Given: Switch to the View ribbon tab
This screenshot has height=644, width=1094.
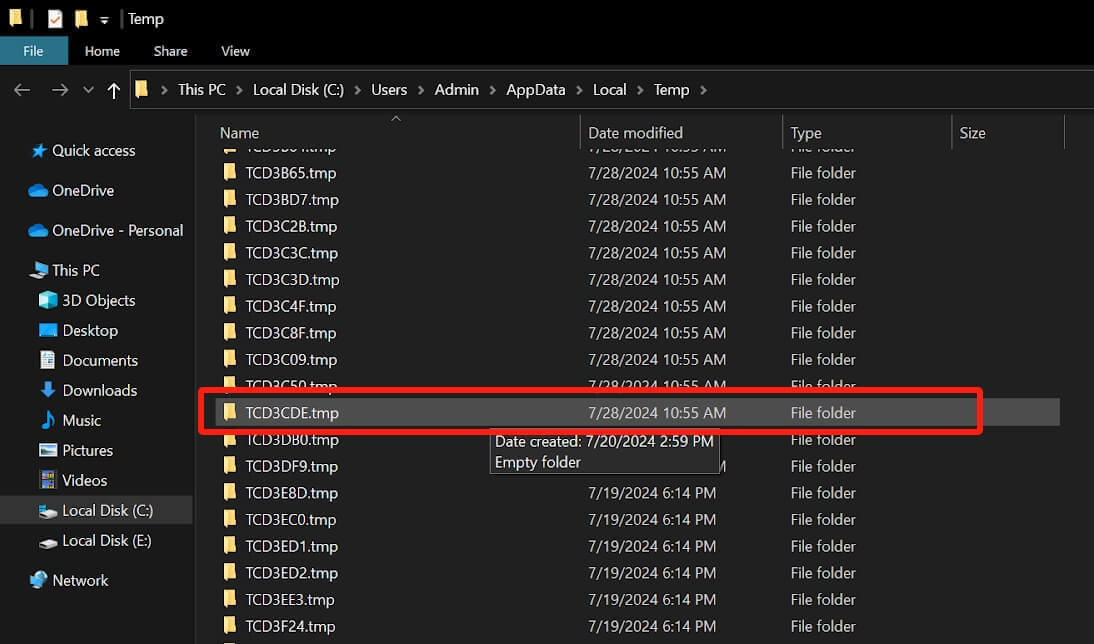Looking at the screenshot, I should point(235,51).
